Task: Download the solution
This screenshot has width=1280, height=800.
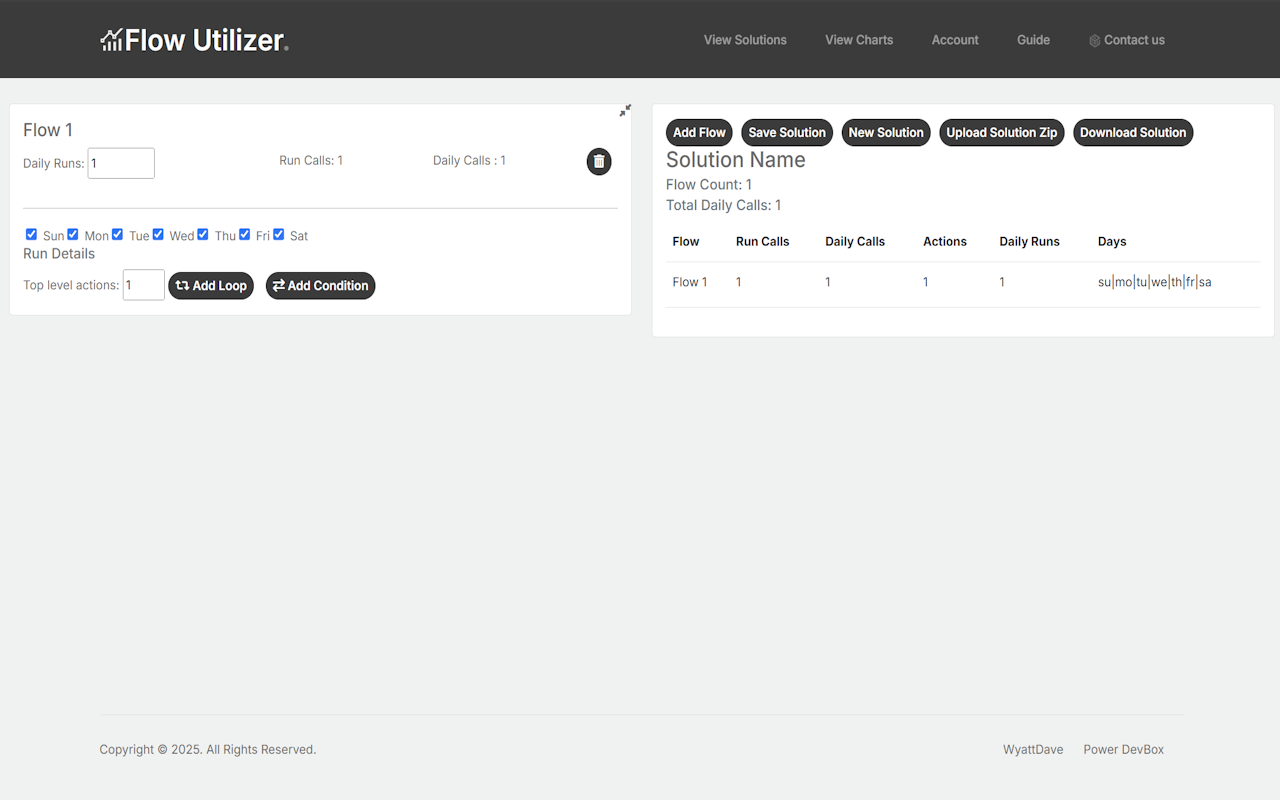Action: pos(1132,133)
